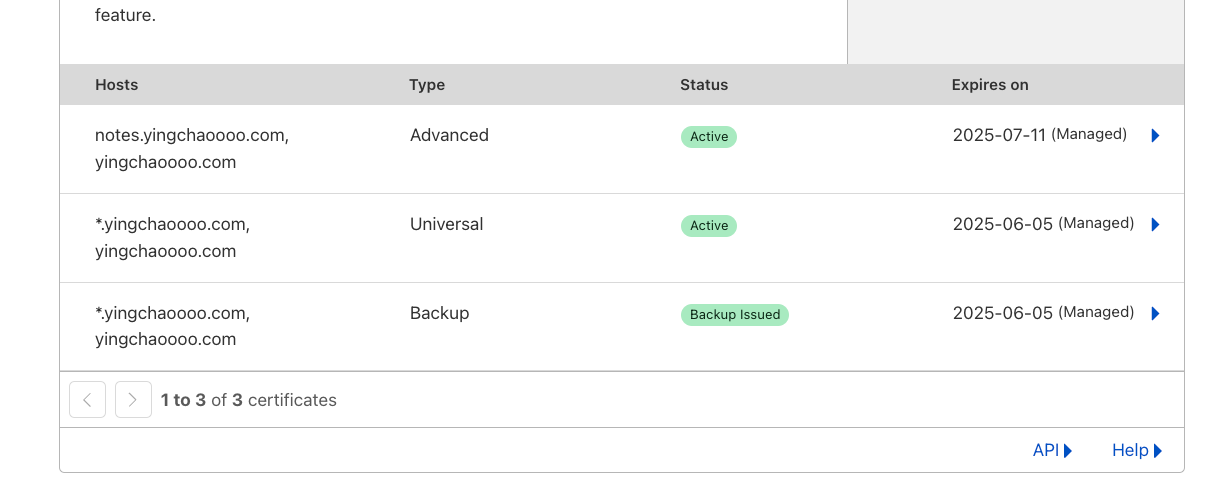Expand the Backup certificate row arrow
Image resolution: width=1219 pixels, height=482 pixels.
tap(1155, 313)
